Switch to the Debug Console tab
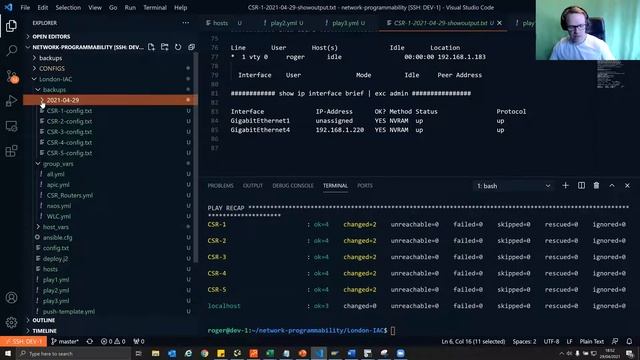 [x=293, y=186]
